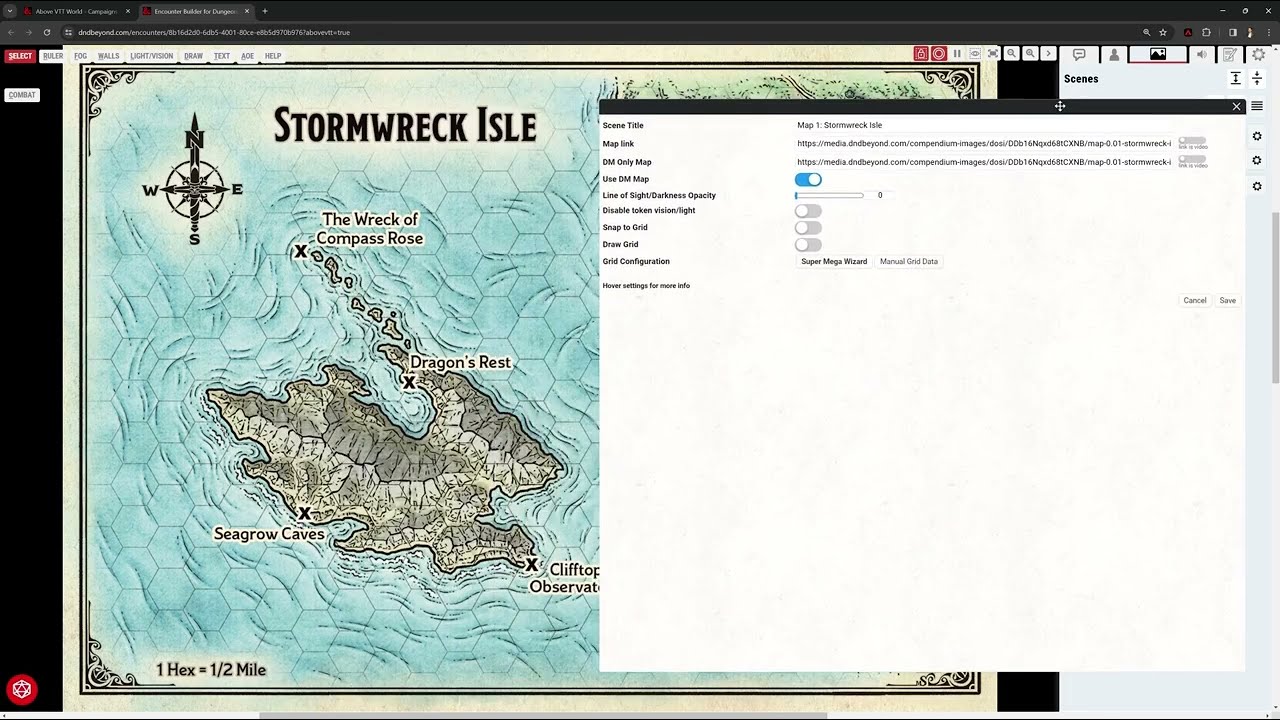Viewport: 1280px width, 720px height.
Task: Open the TEXT tool menu
Action: [x=222, y=56]
